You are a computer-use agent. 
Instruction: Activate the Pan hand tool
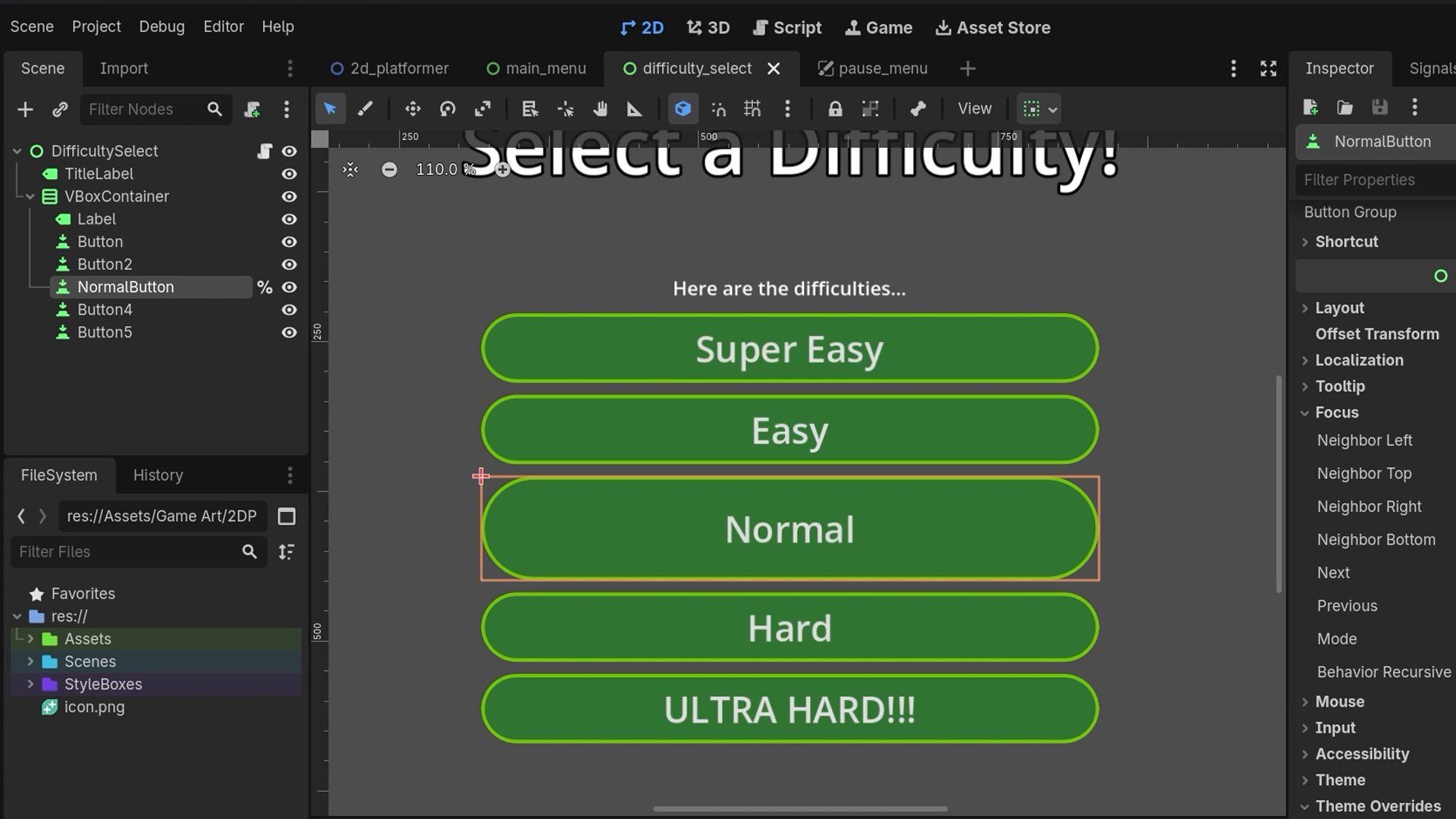[x=601, y=108]
